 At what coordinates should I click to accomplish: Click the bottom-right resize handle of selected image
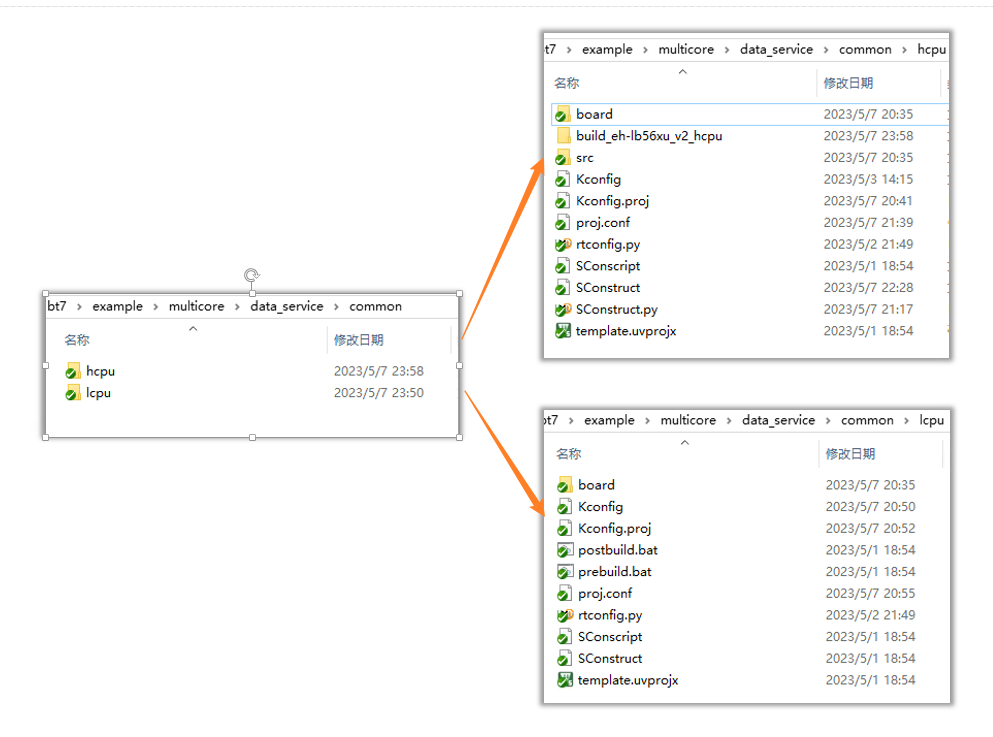pos(460,437)
